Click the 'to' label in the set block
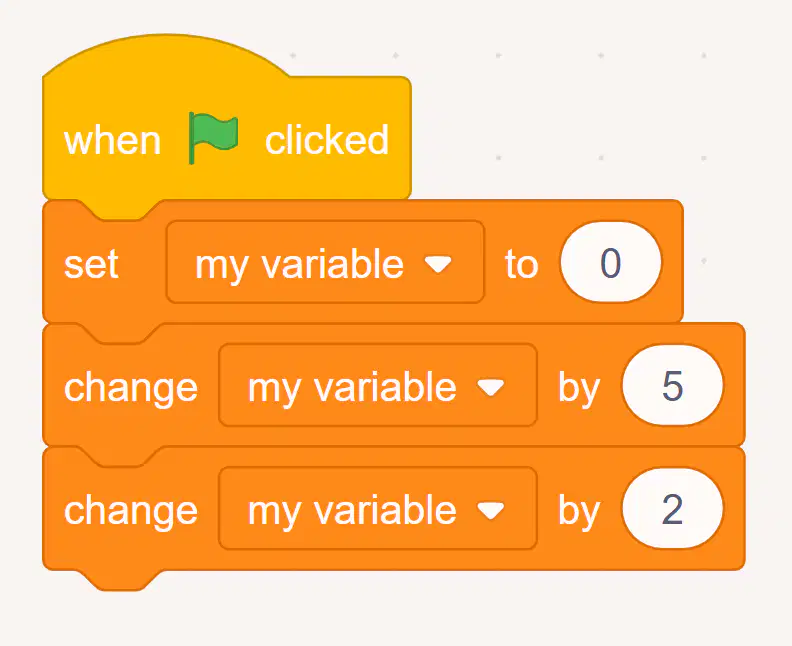This screenshot has height=646, width=792. point(522,264)
